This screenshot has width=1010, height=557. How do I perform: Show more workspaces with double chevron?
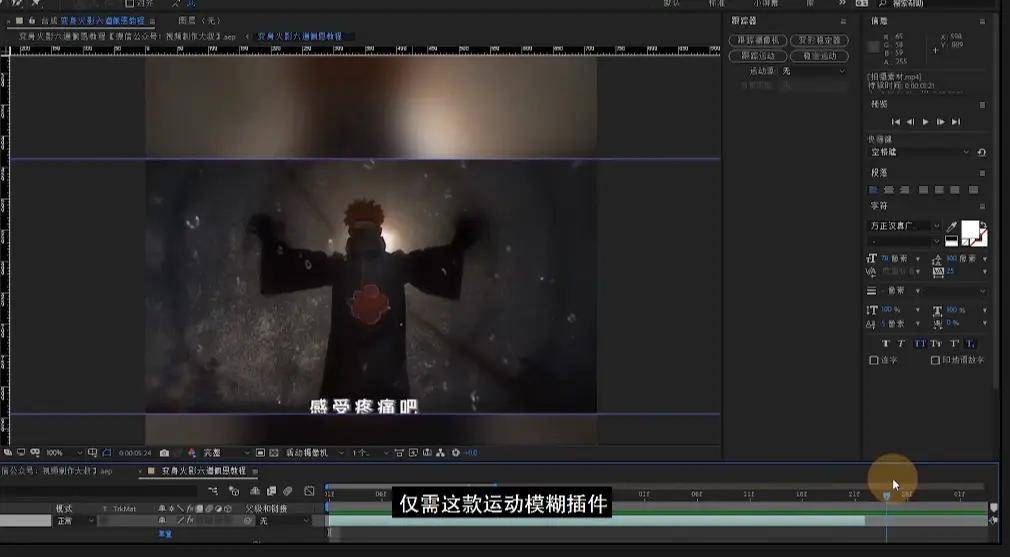pyautogui.click(x=842, y=3)
